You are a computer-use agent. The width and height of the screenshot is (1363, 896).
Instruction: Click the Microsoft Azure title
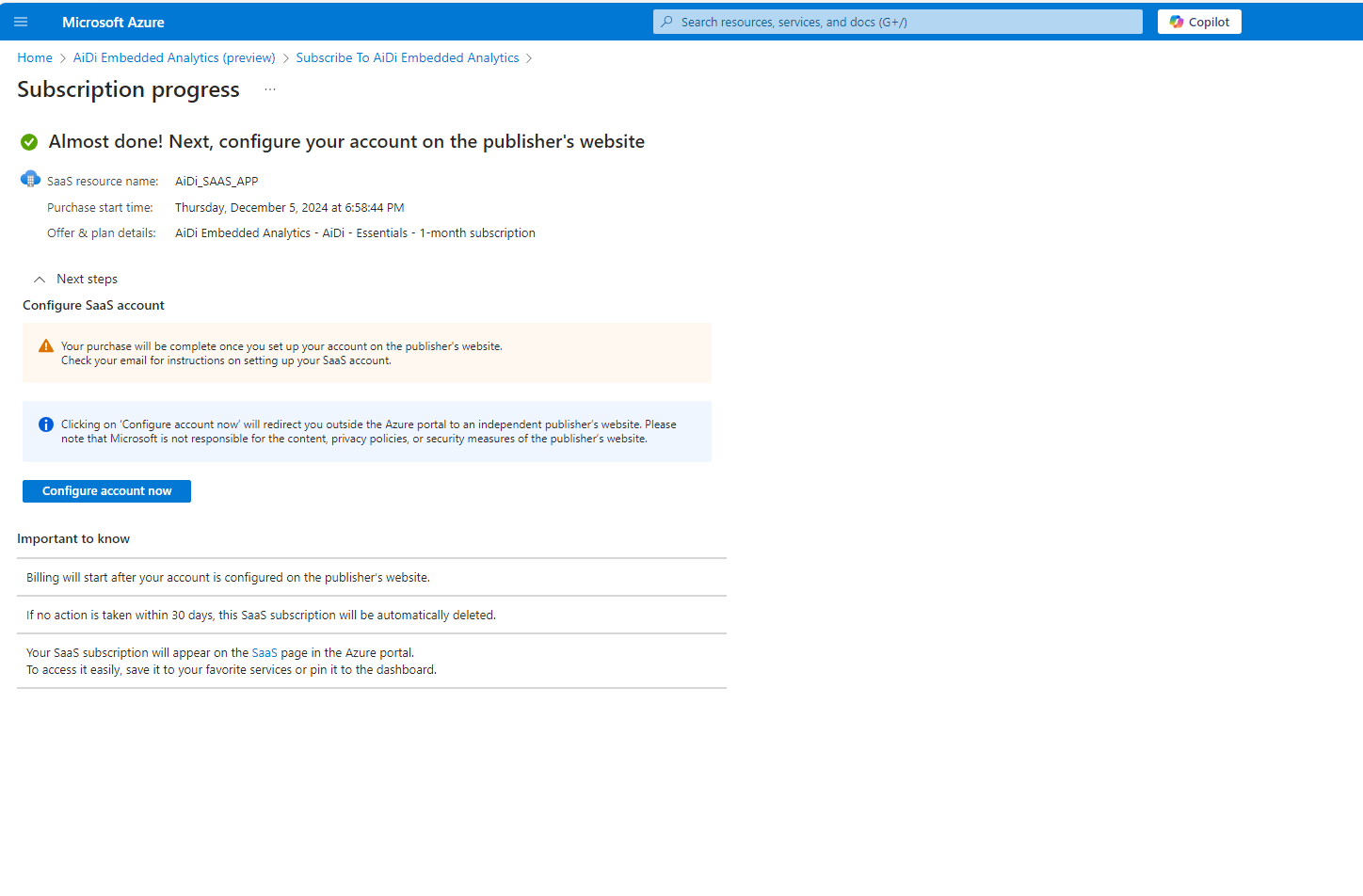coord(113,22)
